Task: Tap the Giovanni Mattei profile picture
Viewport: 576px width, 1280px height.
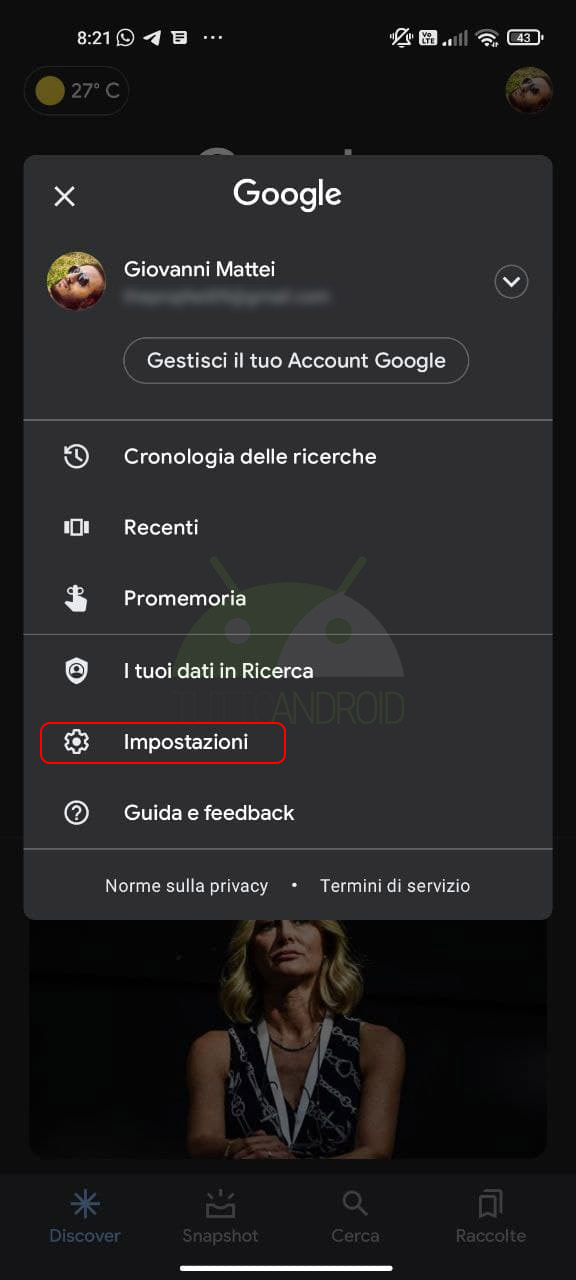Action: pos(76,281)
